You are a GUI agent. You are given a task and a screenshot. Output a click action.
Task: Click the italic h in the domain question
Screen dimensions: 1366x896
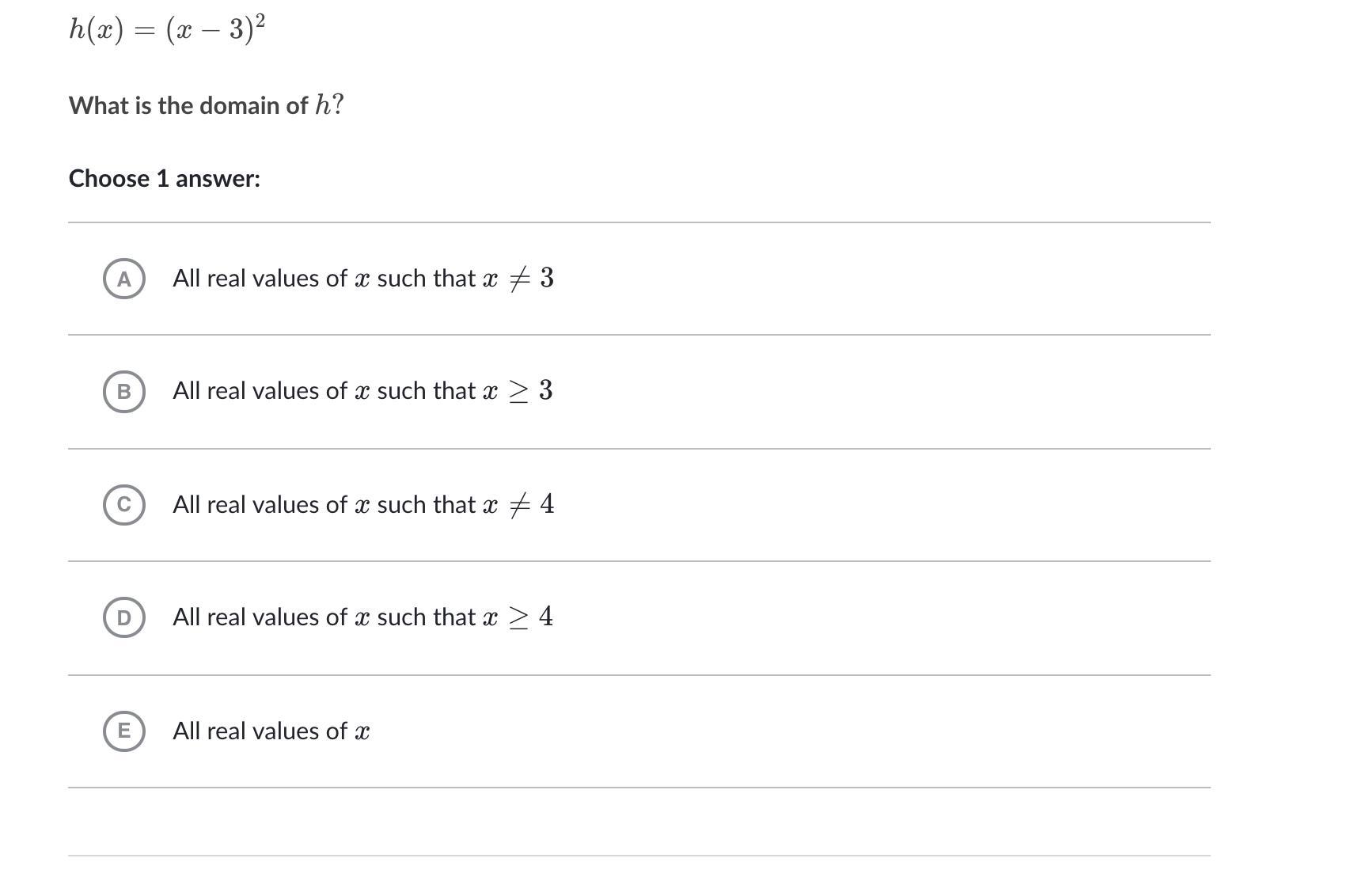click(x=322, y=104)
